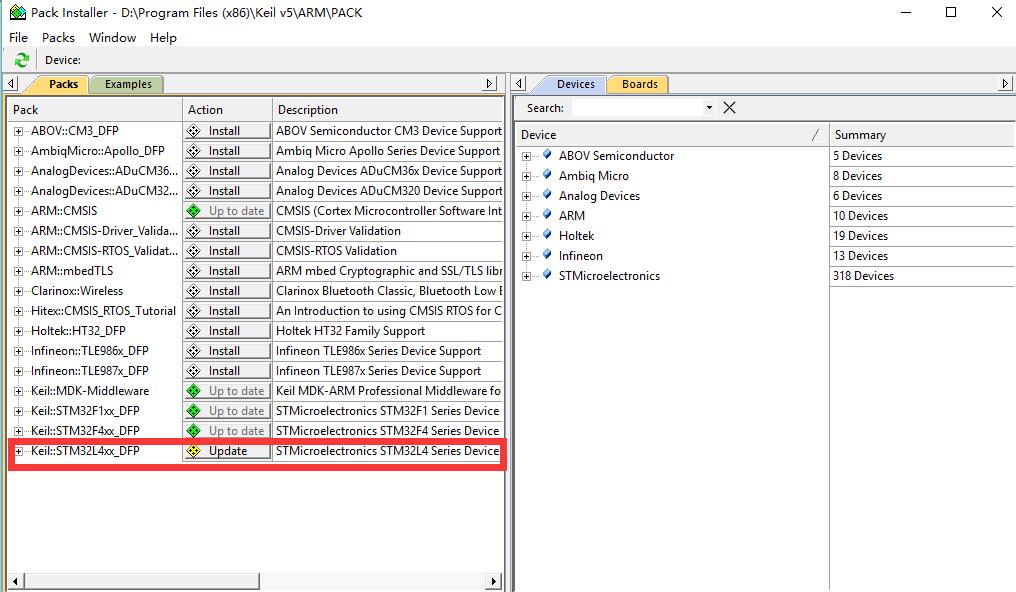Click the X icon to clear search
The height and width of the screenshot is (592, 1016).
(x=727, y=107)
